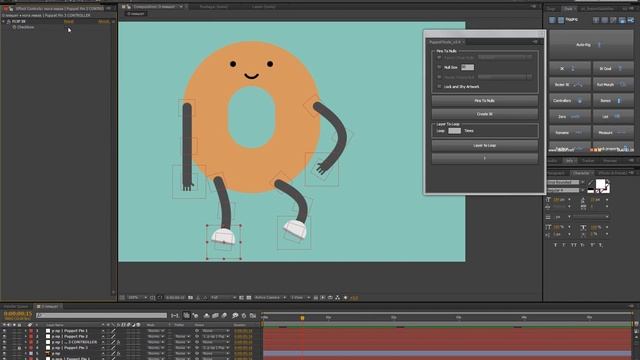Click the Duik IK button
The height and width of the screenshot is (360, 640).
click(x=570, y=69)
